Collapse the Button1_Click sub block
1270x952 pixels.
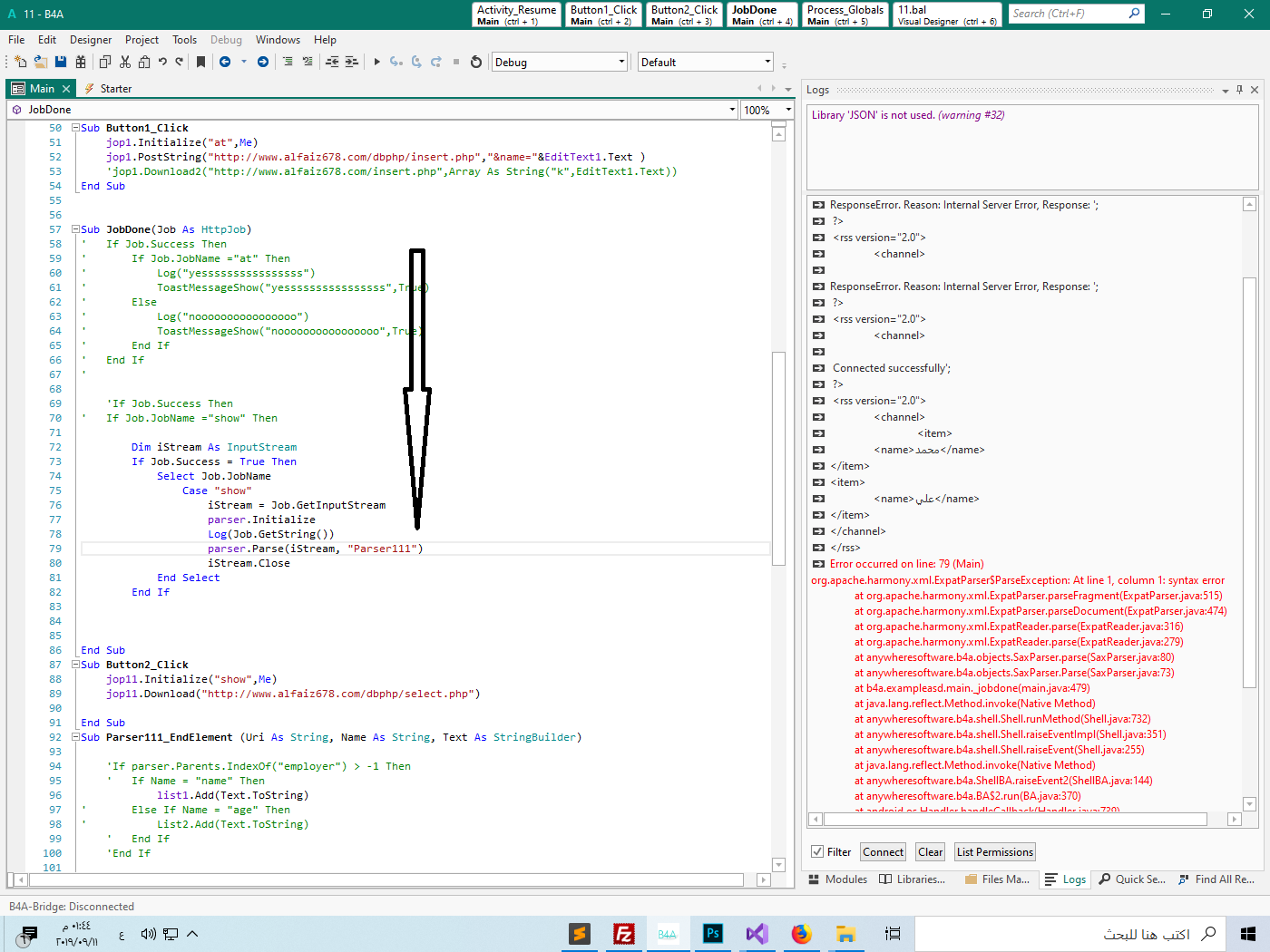(76, 128)
